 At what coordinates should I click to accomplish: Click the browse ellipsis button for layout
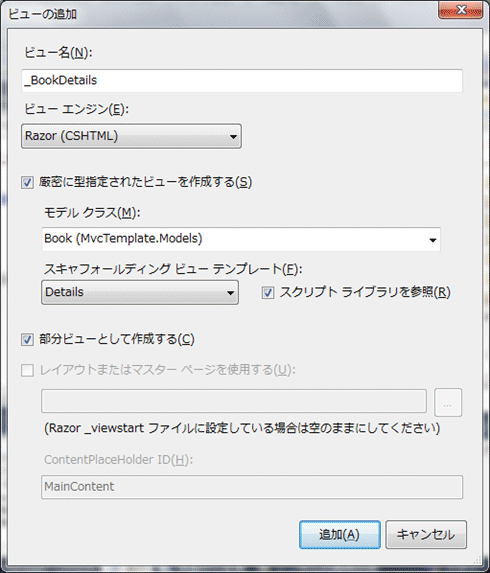[x=448, y=402]
